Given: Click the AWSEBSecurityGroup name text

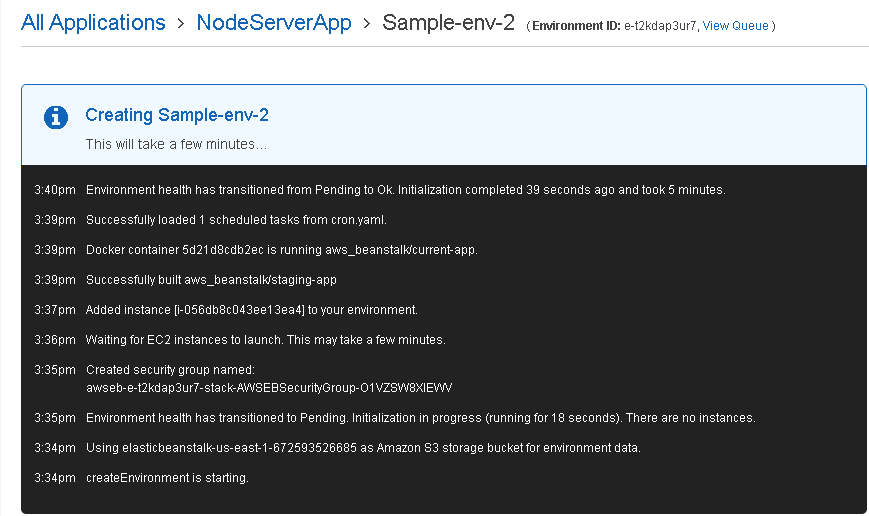Looking at the screenshot, I should tap(269, 387).
